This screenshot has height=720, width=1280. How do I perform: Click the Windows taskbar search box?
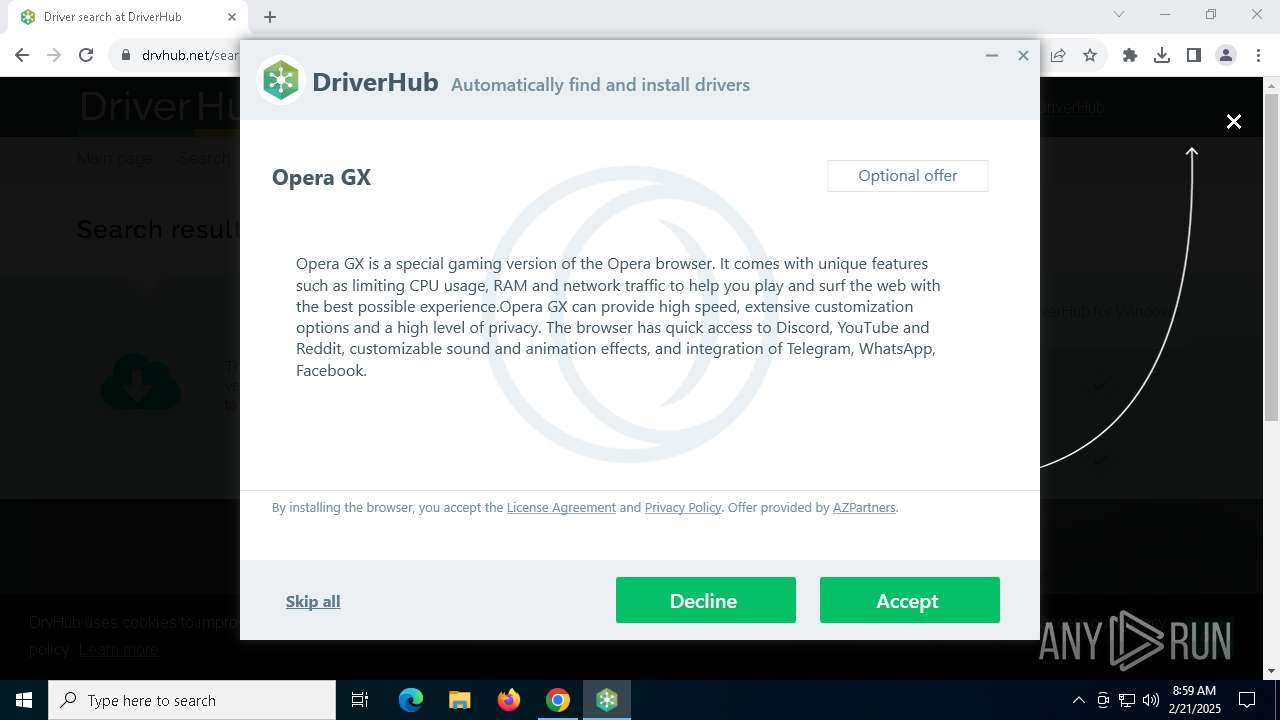point(192,700)
